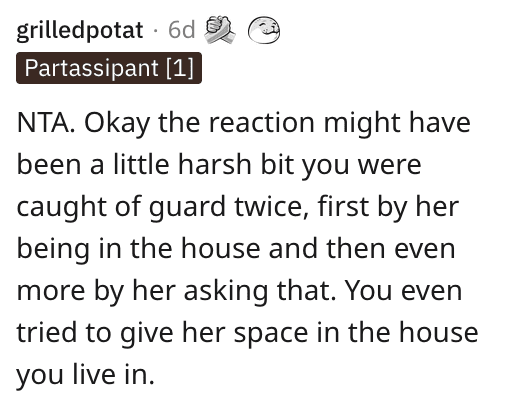Image resolution: width=514 pixels, height=408 pixels.
Task: Click the word 'asking' in the comment
Action: (226, 291)
